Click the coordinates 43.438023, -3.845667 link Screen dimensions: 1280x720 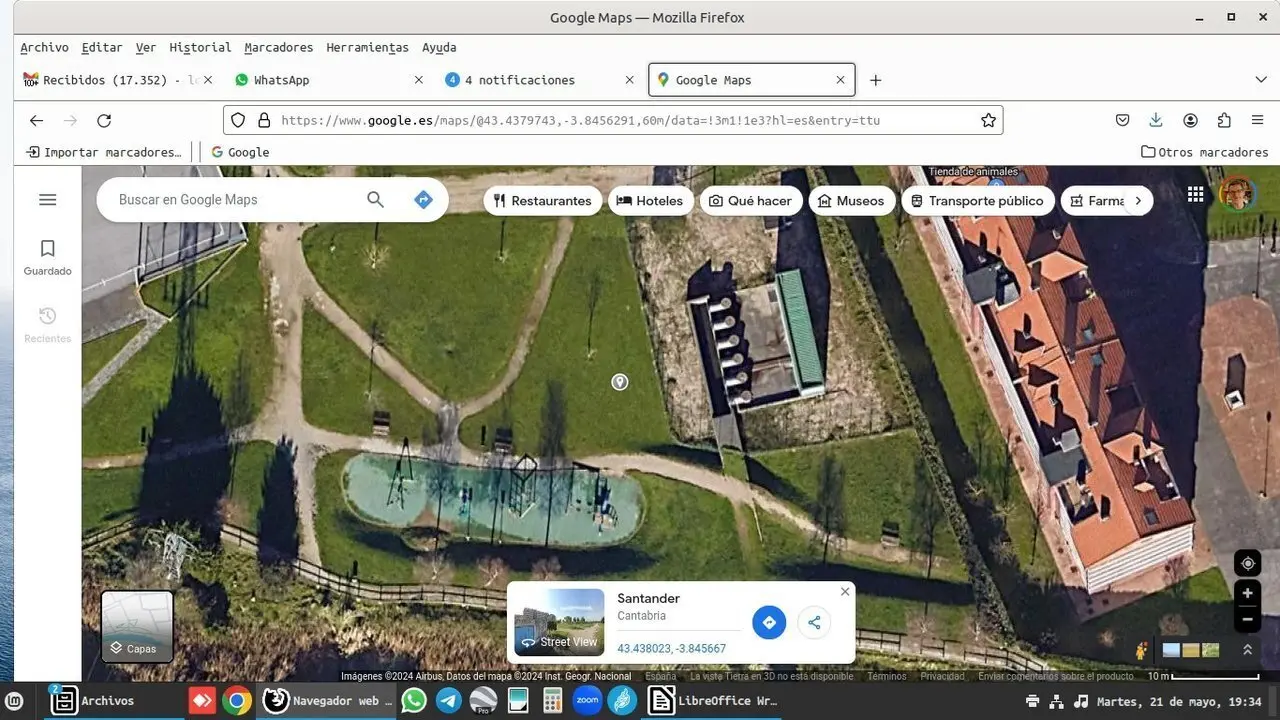click(x=671, y=648)
